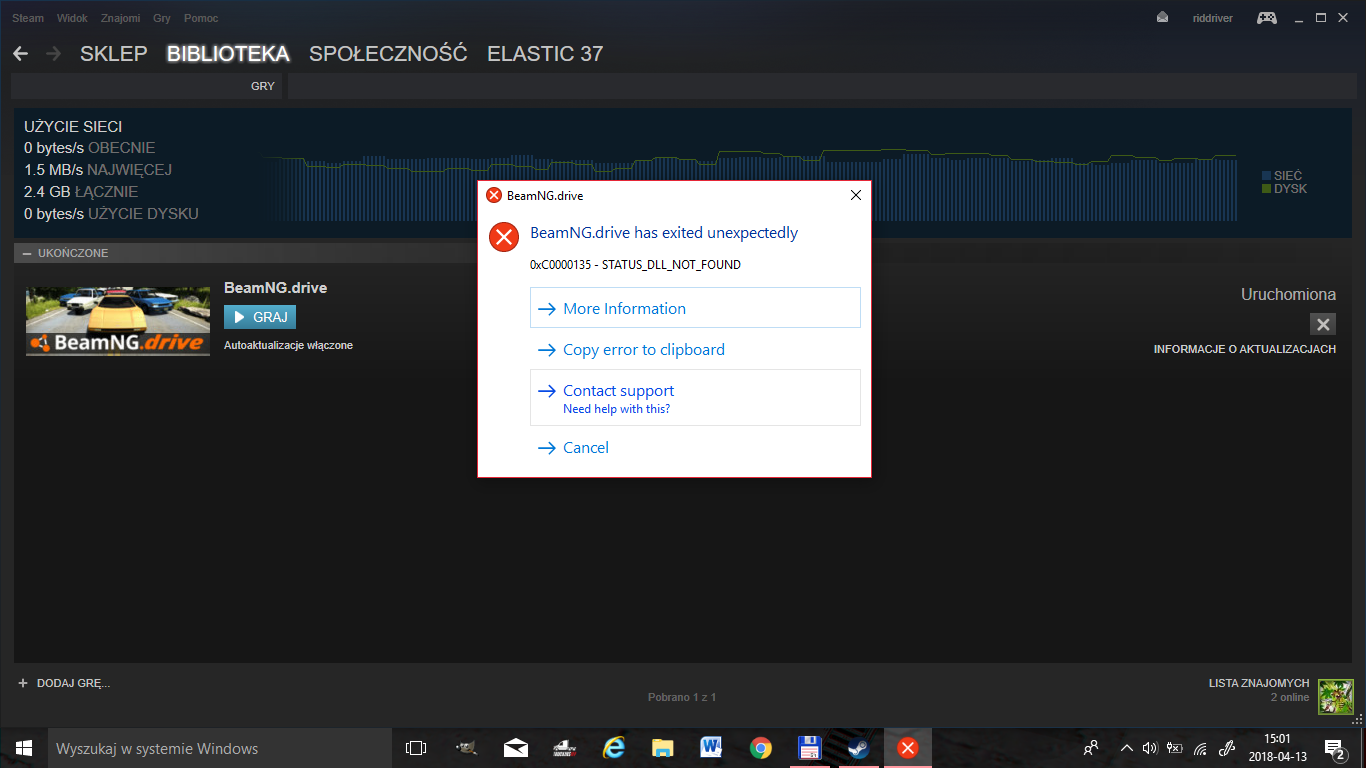Screen dimensions: 1366x768
Task: Click the back arrow in Steam navigation
Action: click(20, 54)
